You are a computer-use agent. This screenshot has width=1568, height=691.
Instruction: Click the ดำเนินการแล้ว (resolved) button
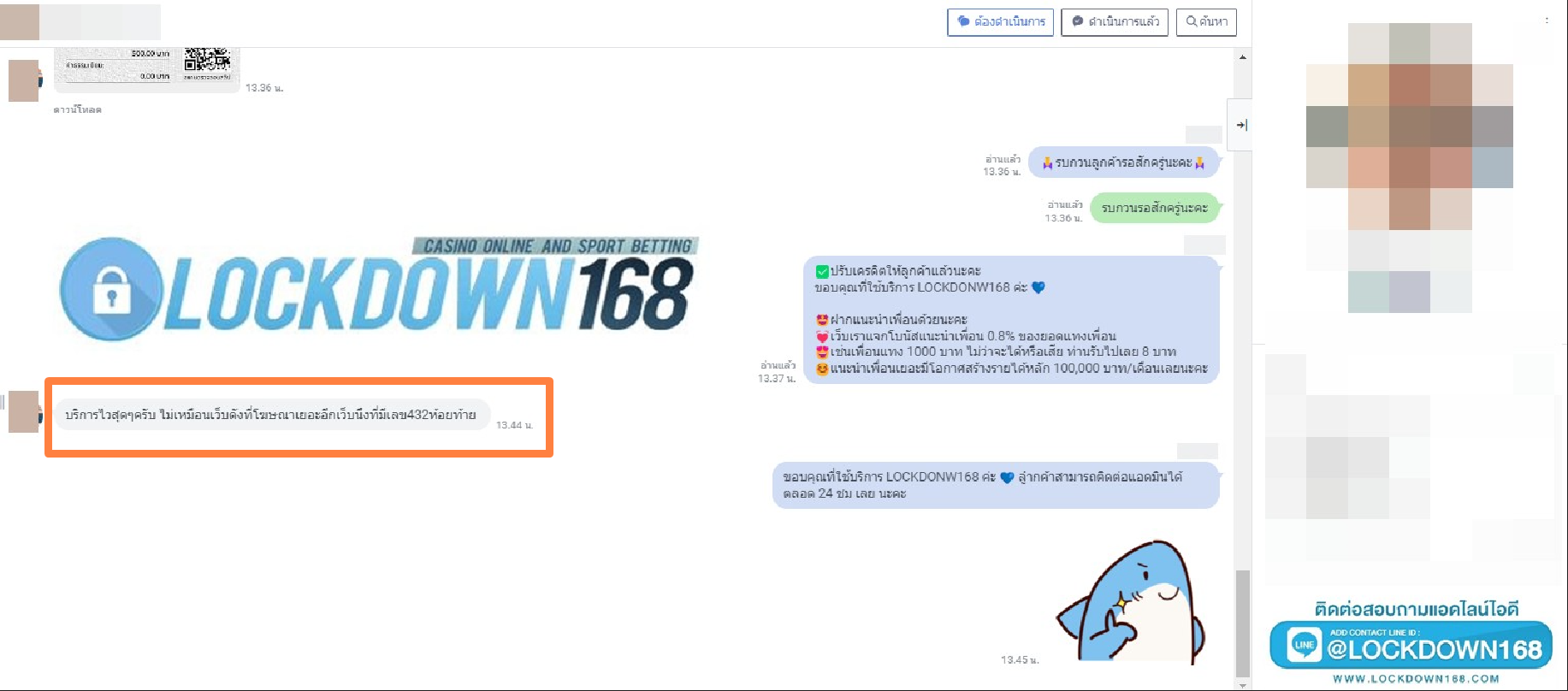(1114, 21)
